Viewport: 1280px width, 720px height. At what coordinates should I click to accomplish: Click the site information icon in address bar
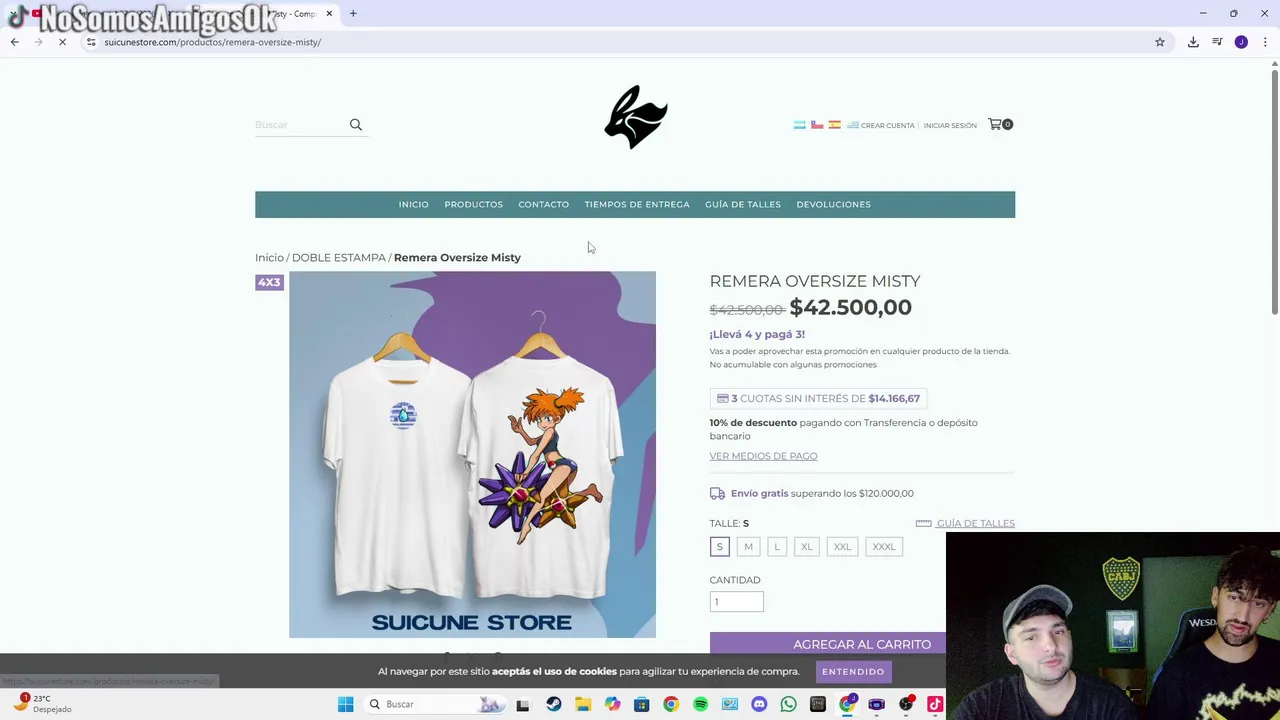tap(91, 42)
